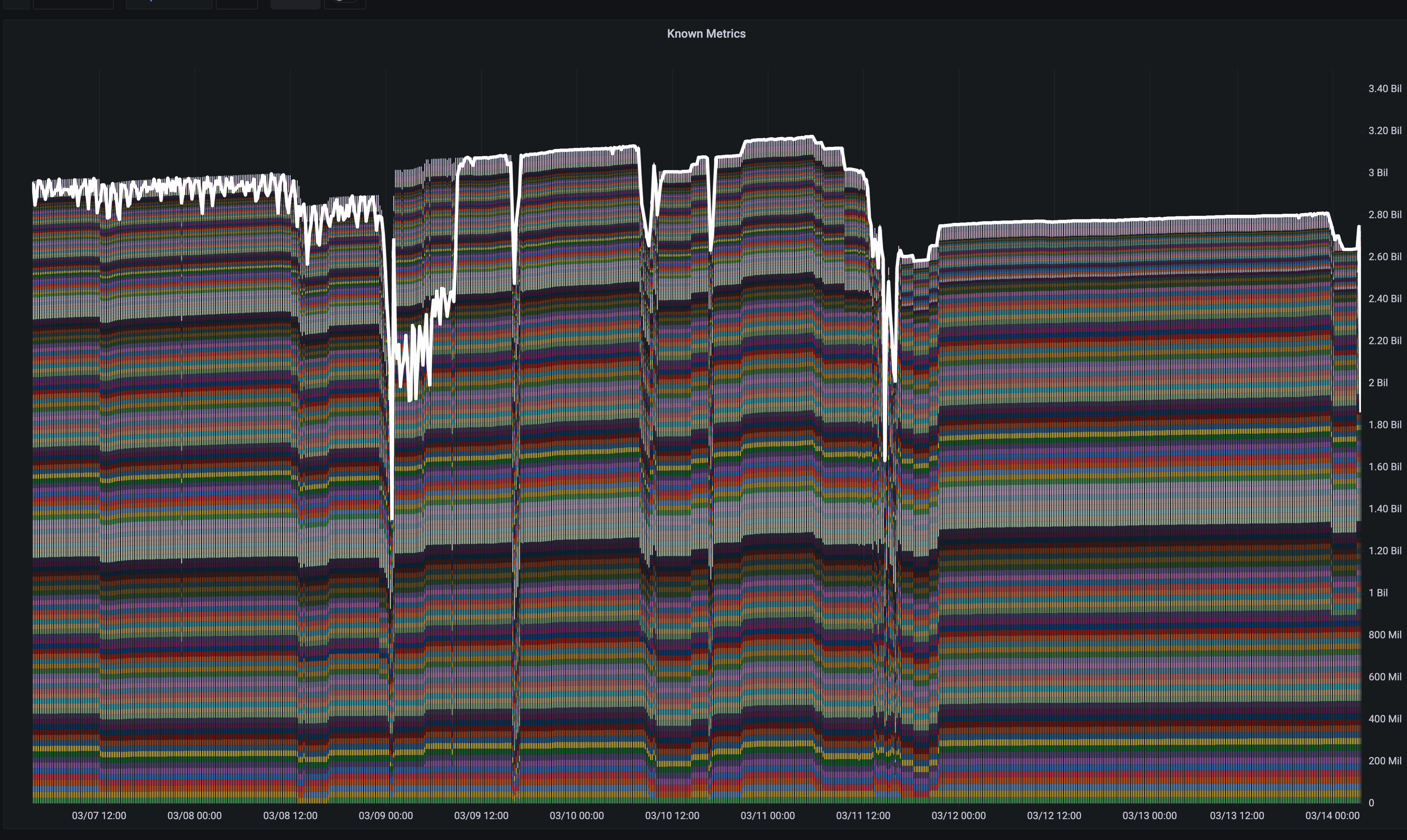Click the 600 Mil y-axis label
Image resolution: width=1407 pixels, height=840 pixels.
coord(1385,677)
